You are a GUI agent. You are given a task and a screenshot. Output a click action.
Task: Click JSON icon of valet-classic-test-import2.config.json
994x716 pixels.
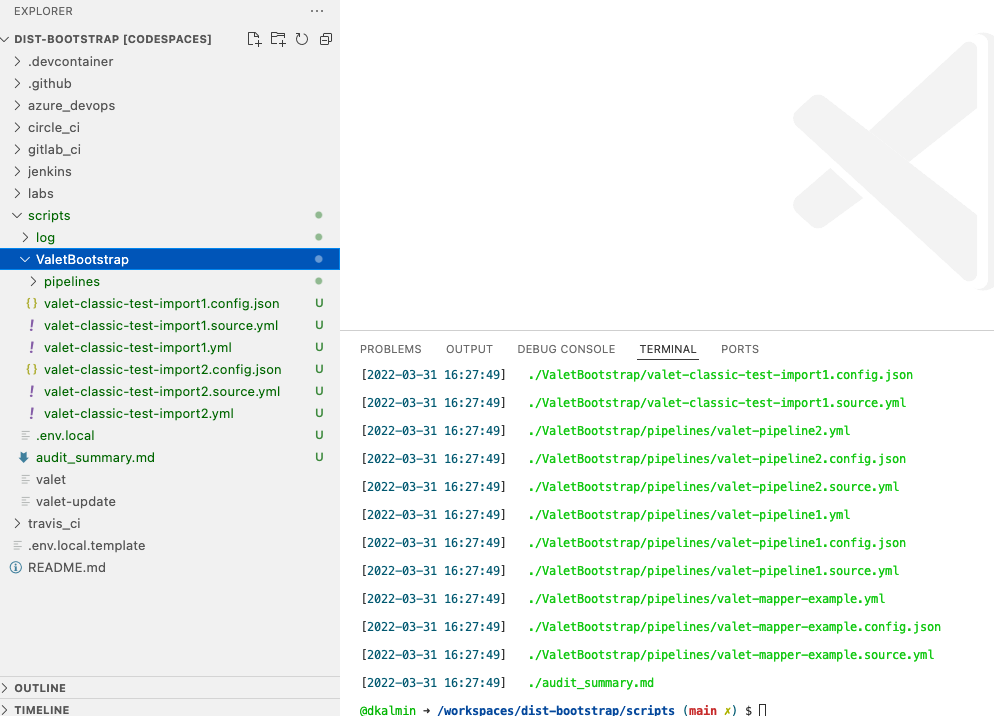tap(31, 369)
